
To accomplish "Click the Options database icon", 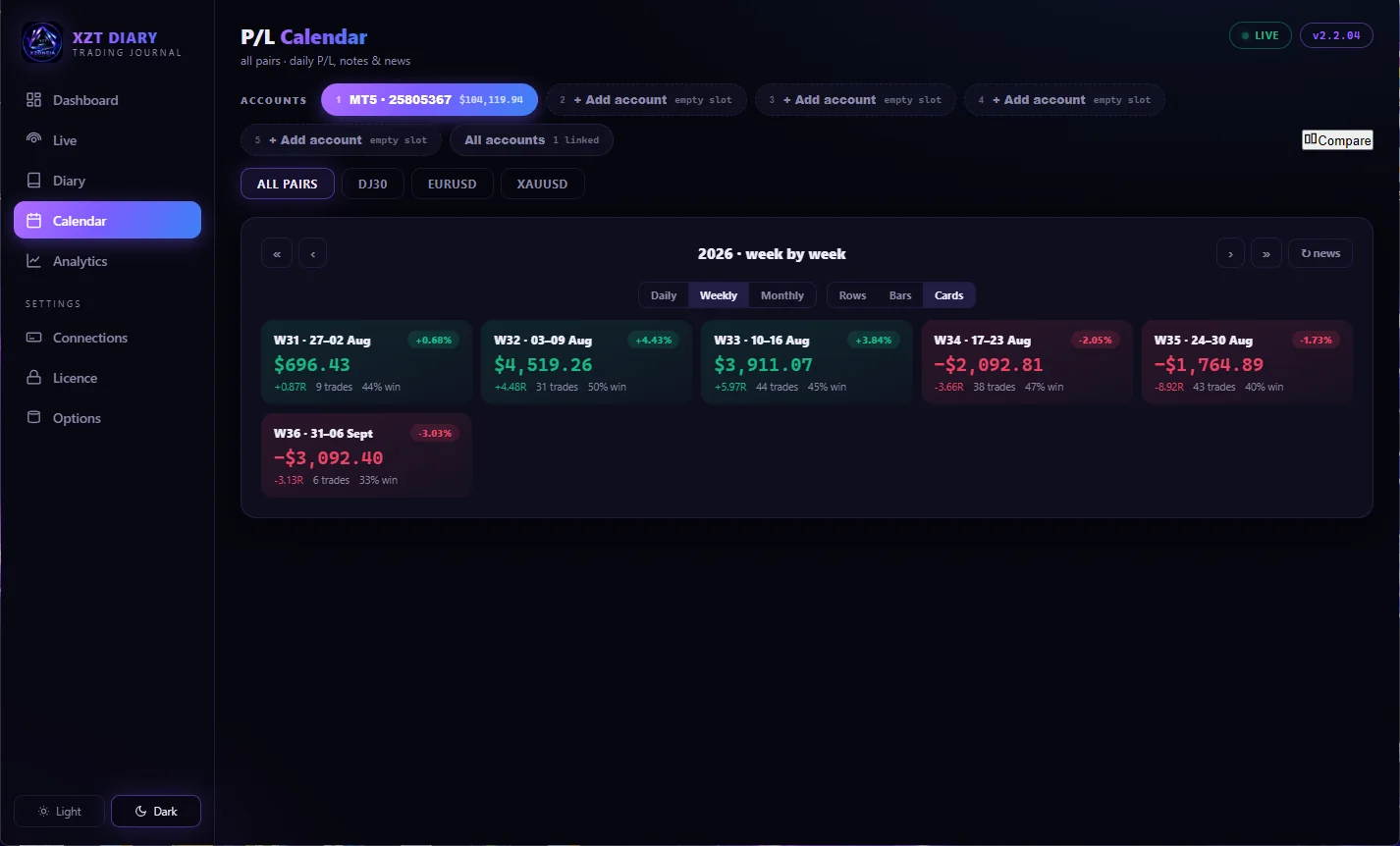I will click(33, 418).
